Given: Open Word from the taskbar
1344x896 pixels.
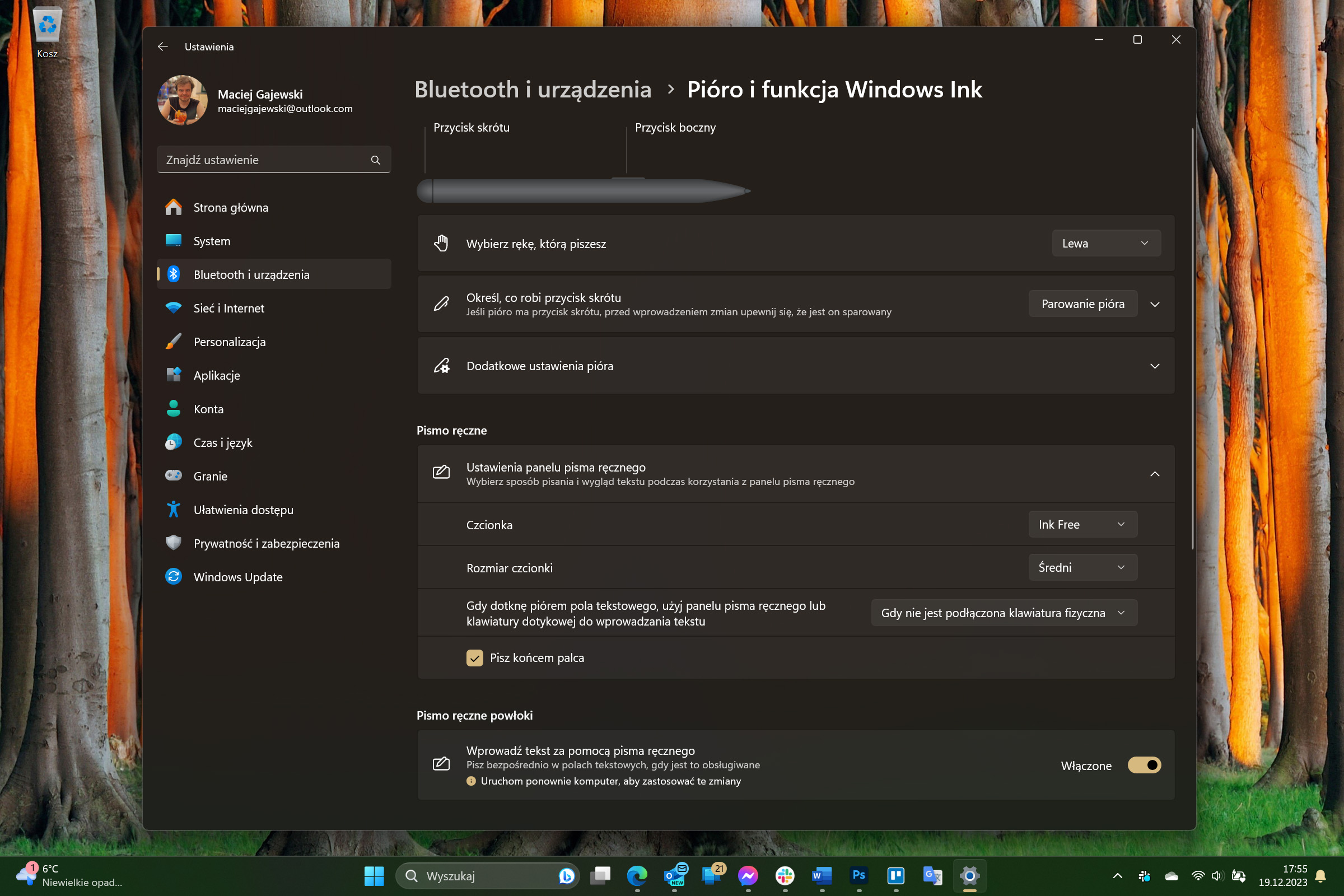Looking at the screenshot, I should [x=822, y=876].
